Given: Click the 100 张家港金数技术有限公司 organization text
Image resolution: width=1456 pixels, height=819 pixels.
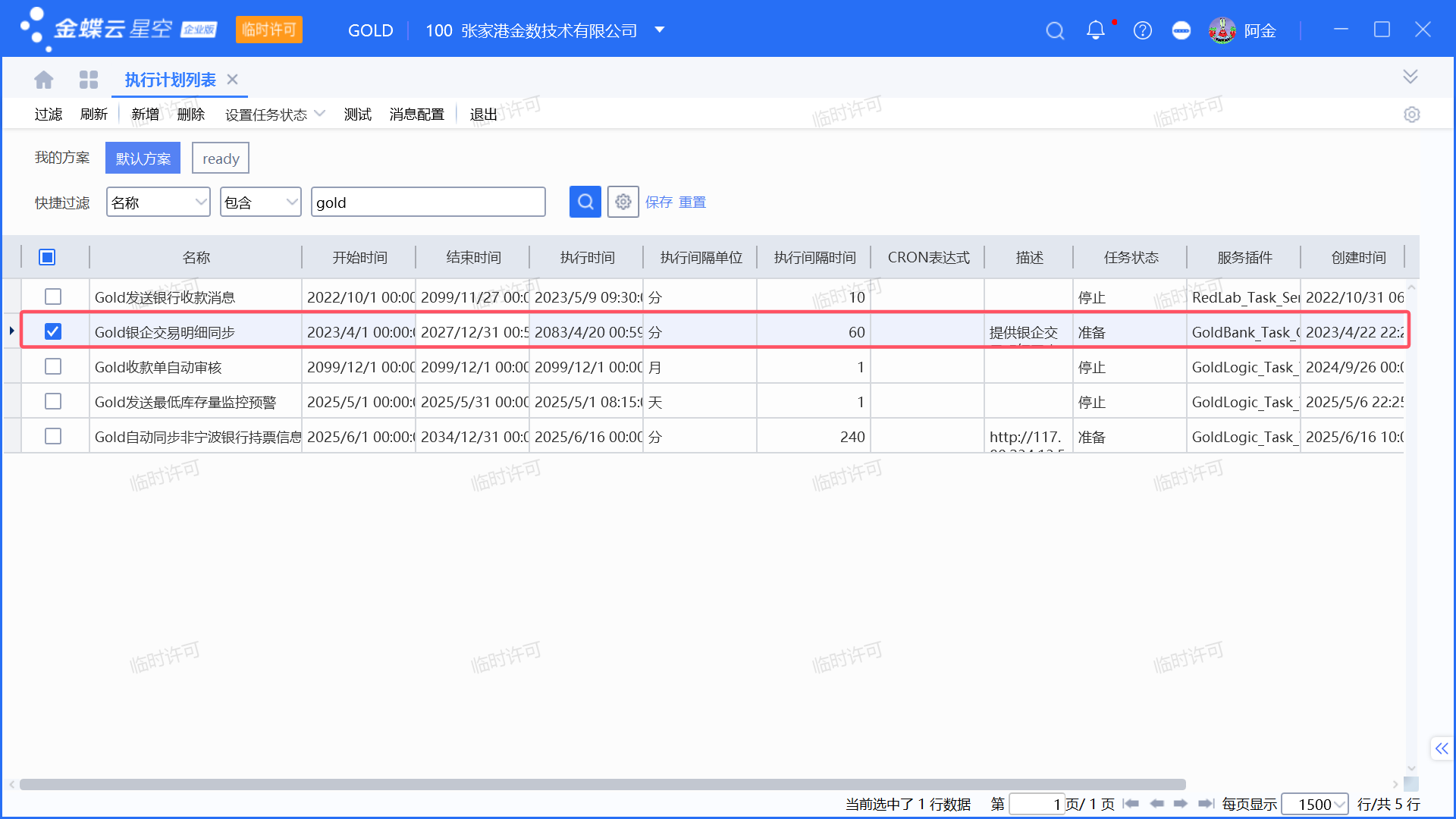Looking at the screenshot, I should click(x=531, y=30).
